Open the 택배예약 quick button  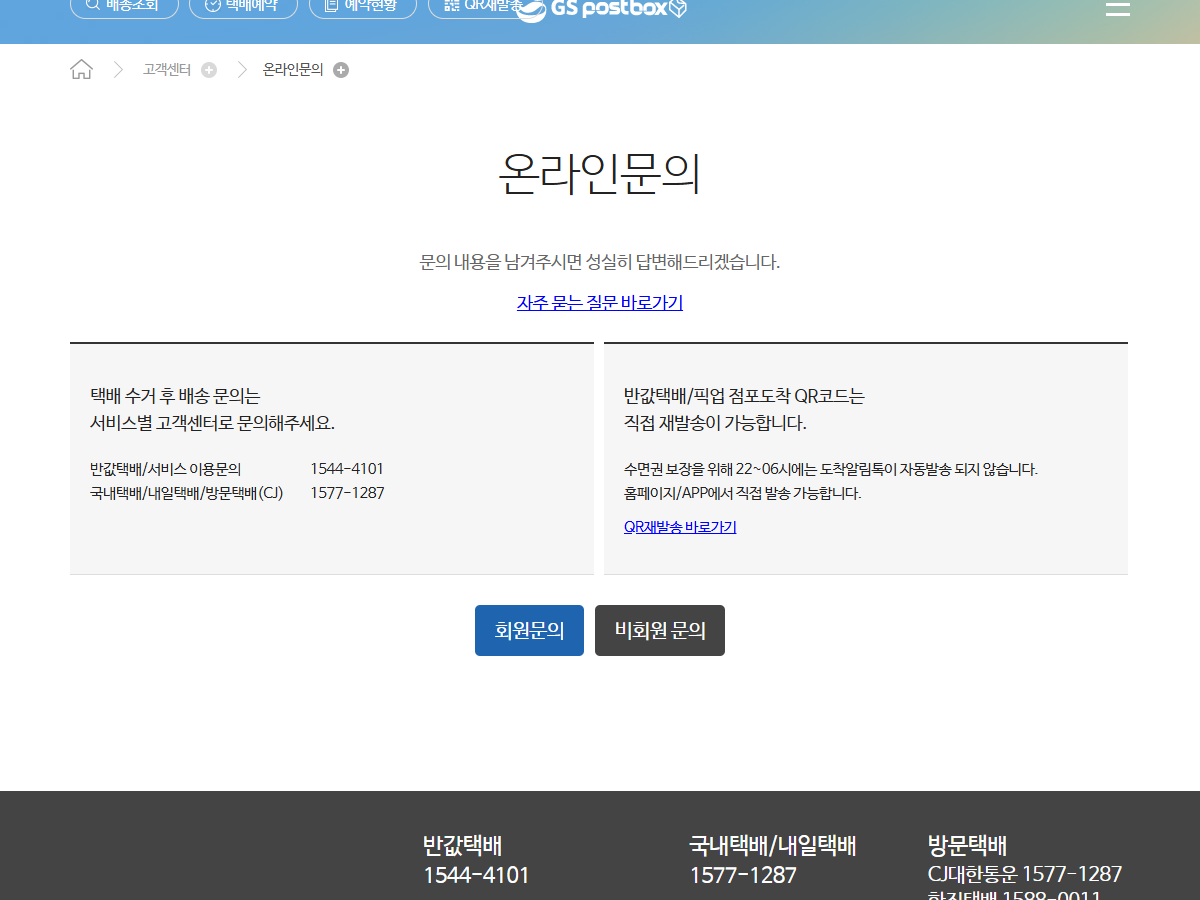[x=243, y=8]
